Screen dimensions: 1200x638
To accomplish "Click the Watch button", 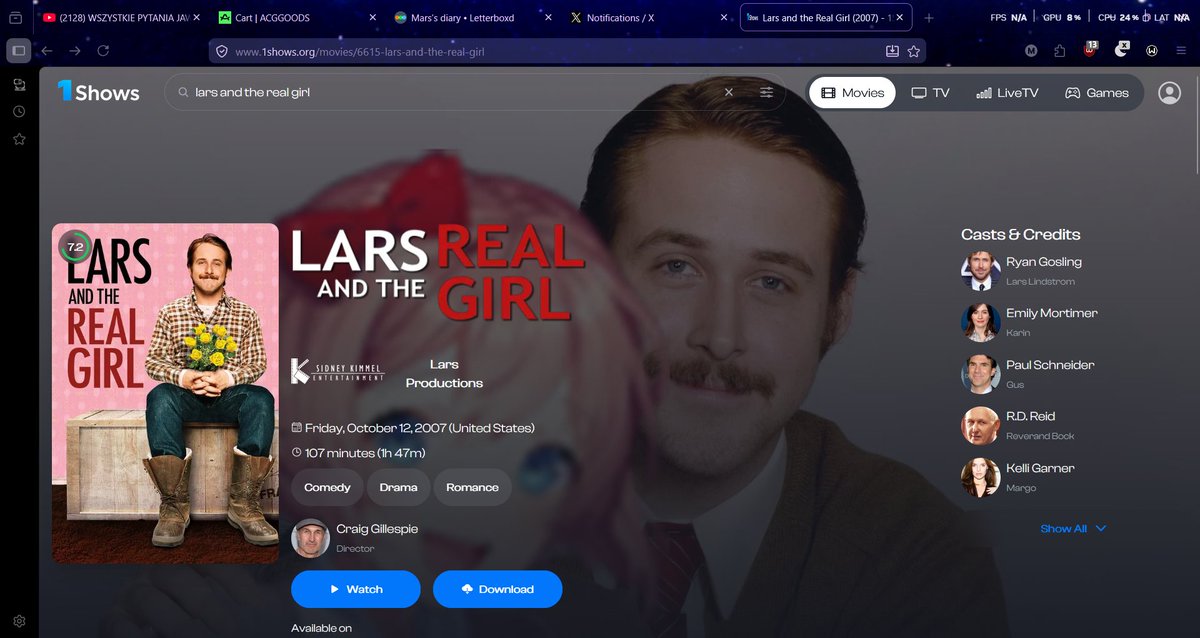I will pyautogui.click(x=355, y=589).
